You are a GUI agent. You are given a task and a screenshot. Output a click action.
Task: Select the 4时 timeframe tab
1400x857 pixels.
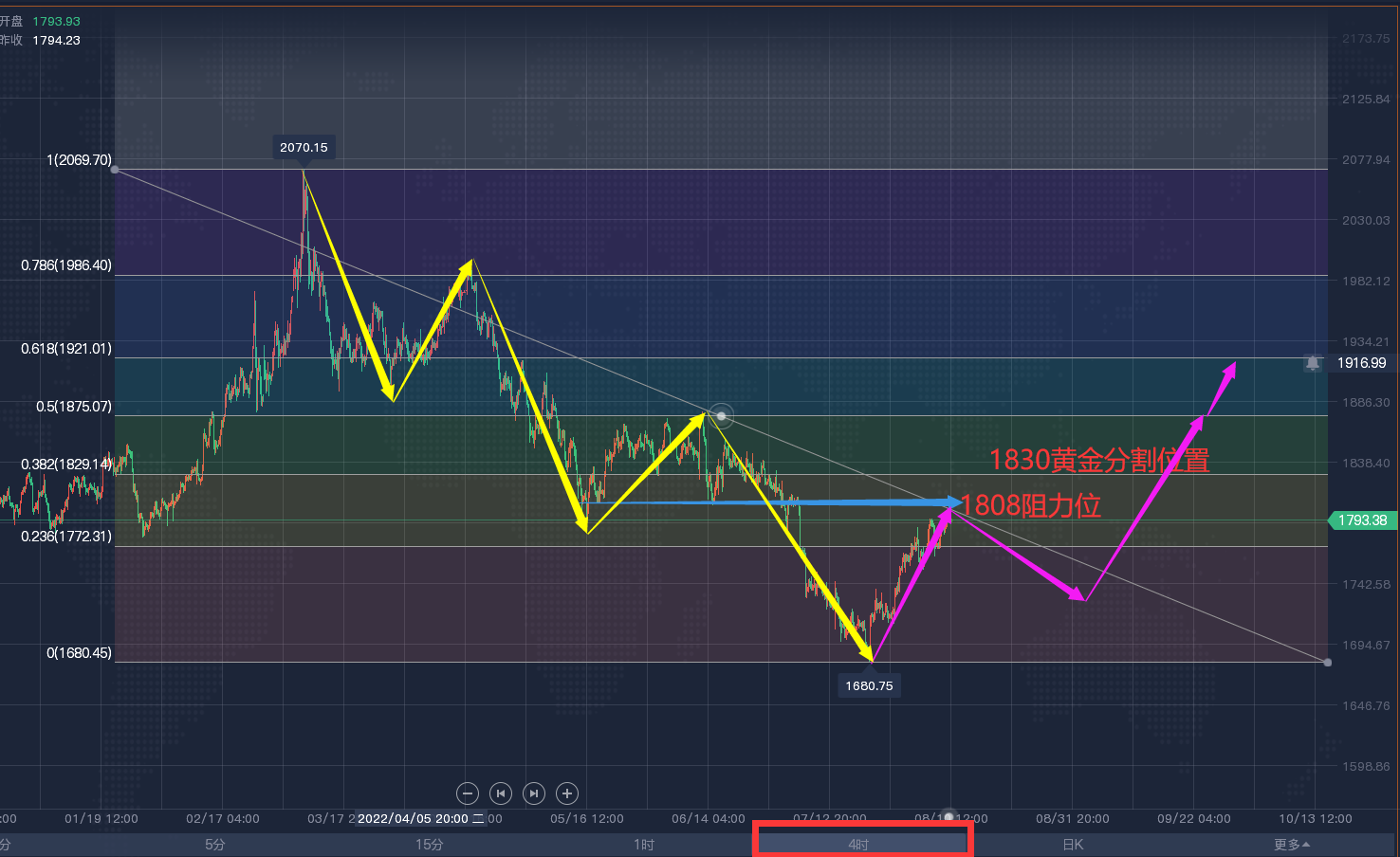pyautogui.click(x=858, y=845)
